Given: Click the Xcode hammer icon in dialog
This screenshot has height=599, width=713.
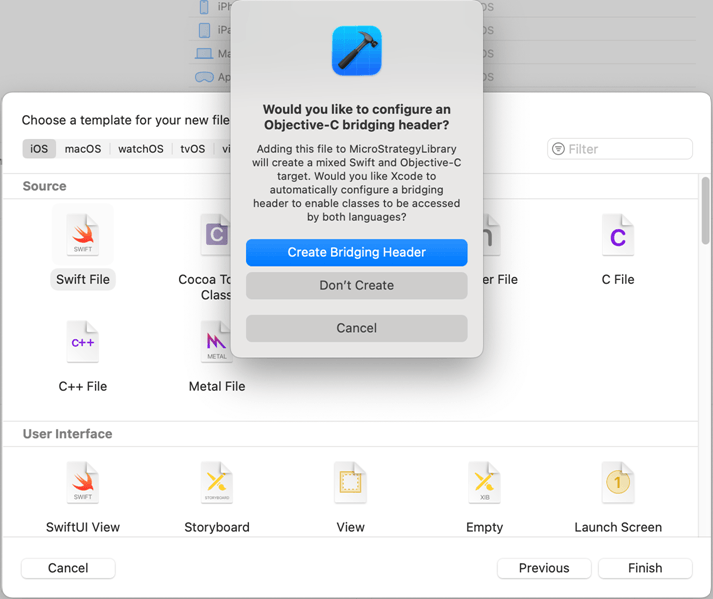Looking at the screenshot, I should coord(356,50).
